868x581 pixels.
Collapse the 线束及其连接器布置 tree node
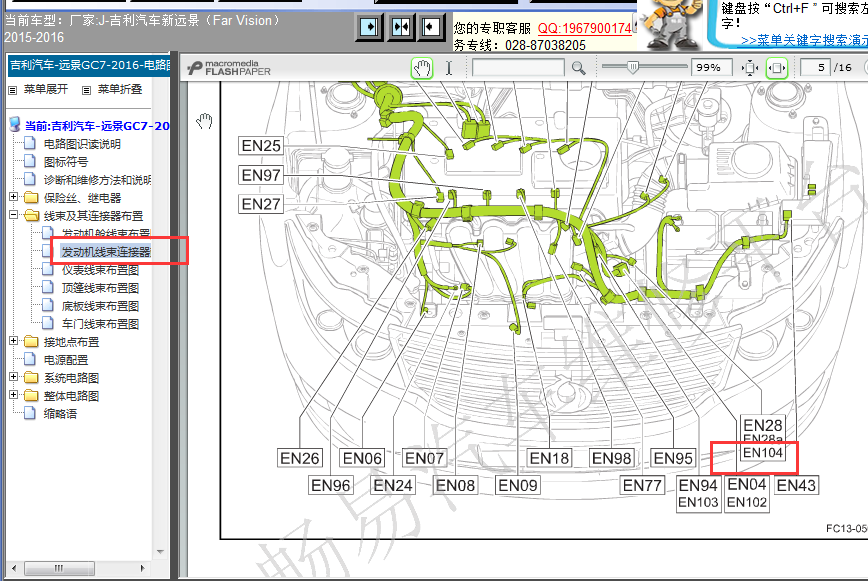coord(13,215)
